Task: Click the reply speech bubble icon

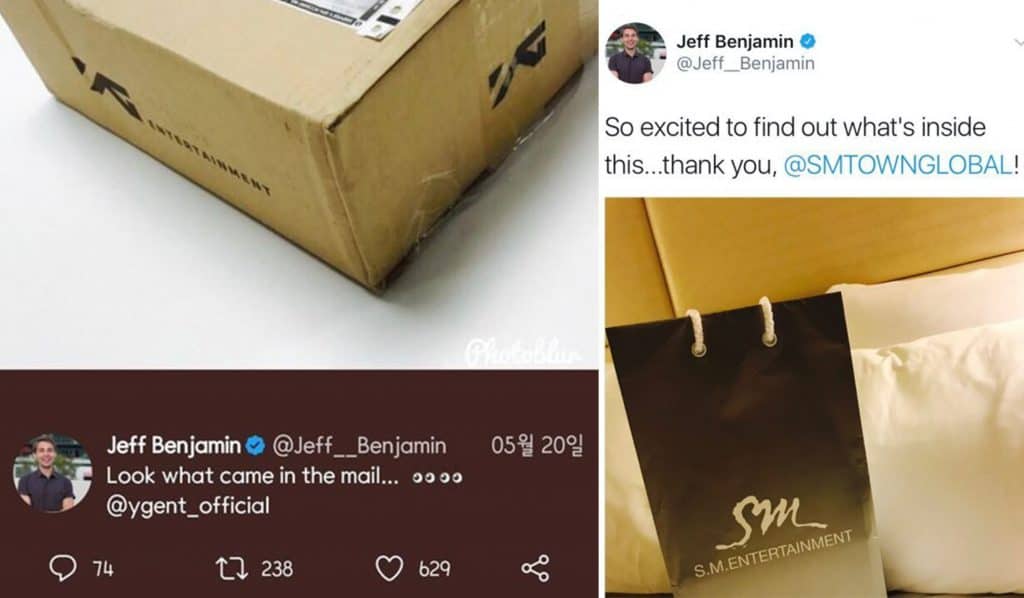Action: tap(63, 569)
